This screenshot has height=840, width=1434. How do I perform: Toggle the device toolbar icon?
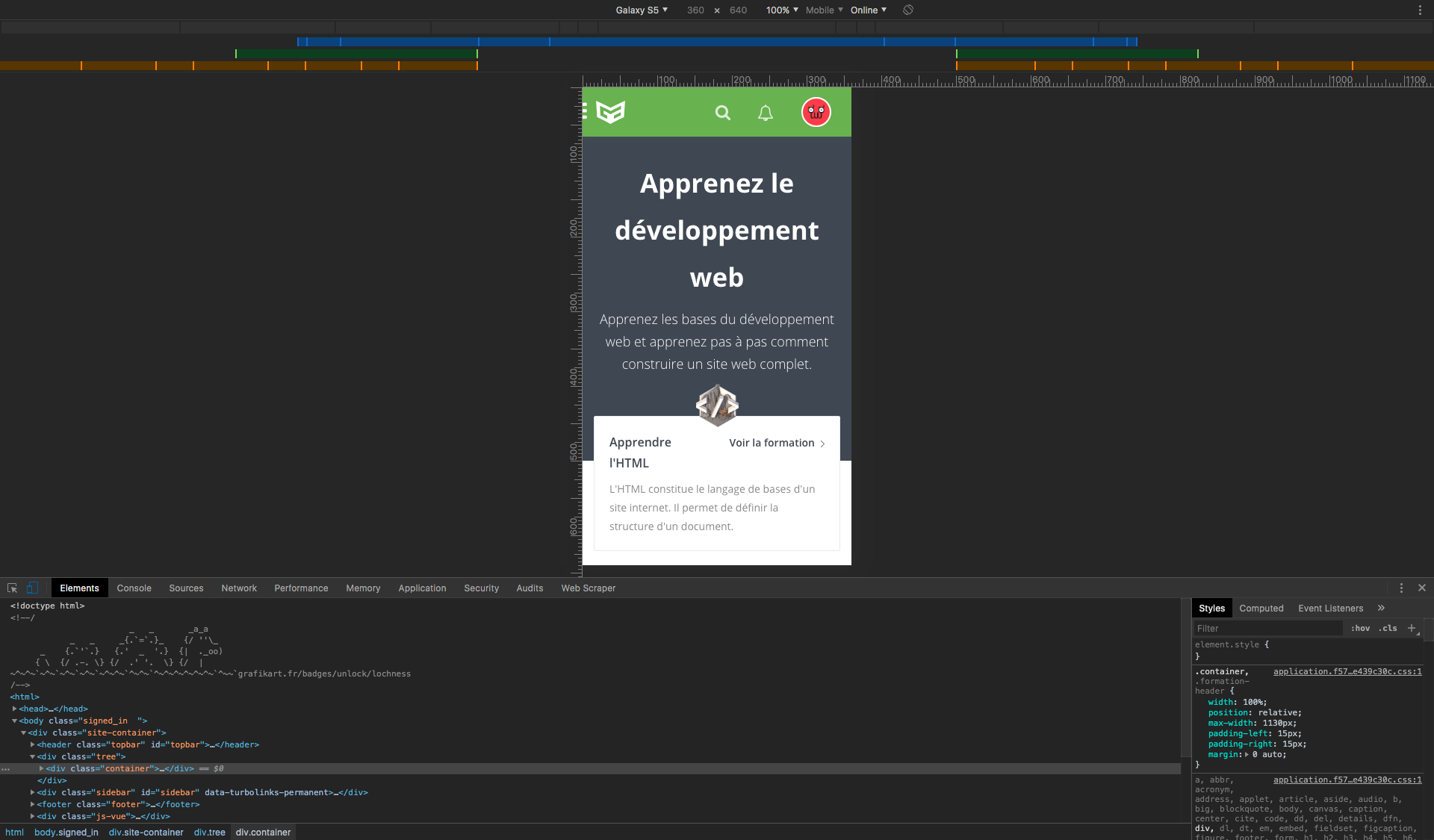click(32, 588)
